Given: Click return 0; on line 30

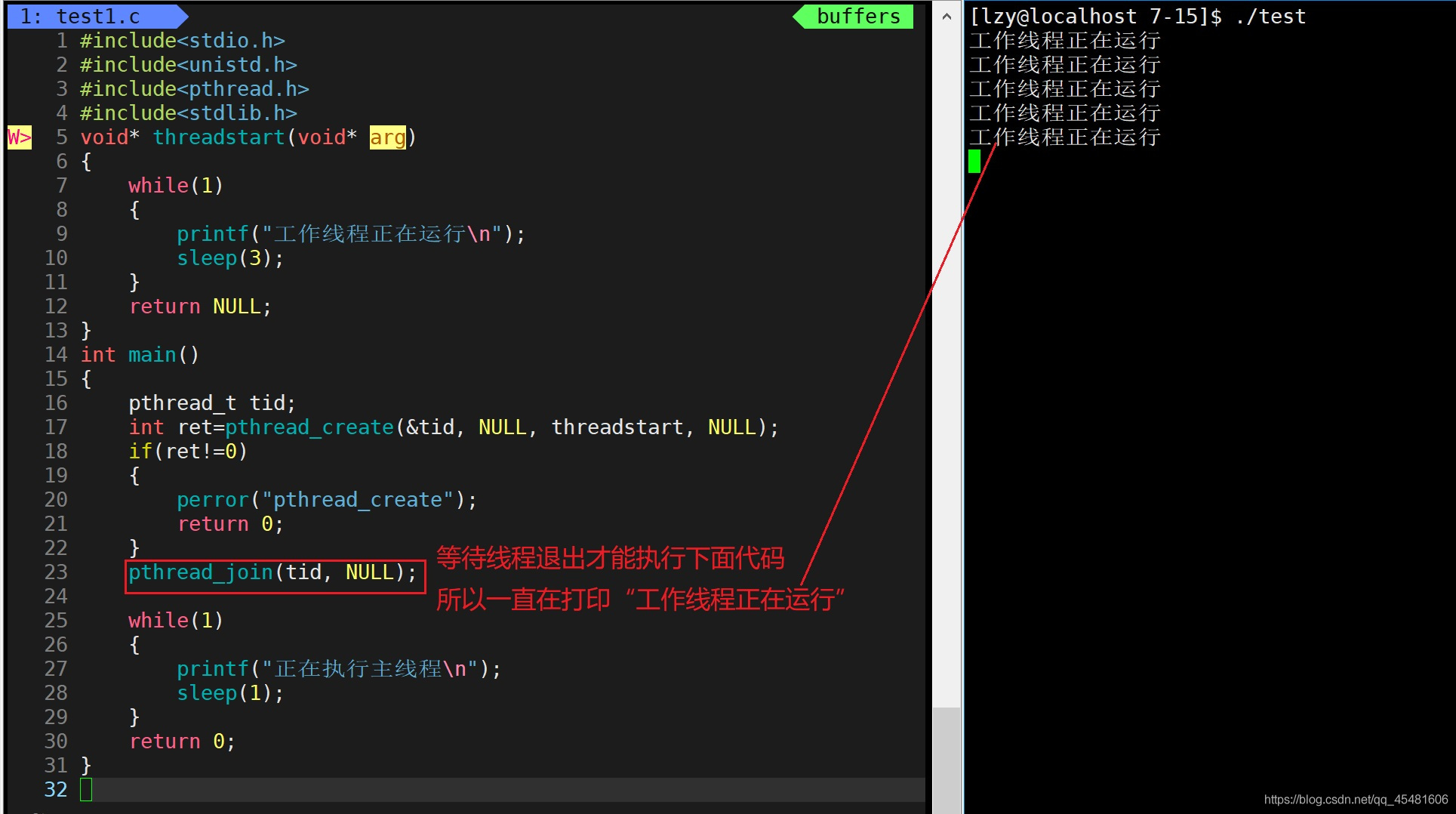Looking at the screenshot, I should click(182, 742).
